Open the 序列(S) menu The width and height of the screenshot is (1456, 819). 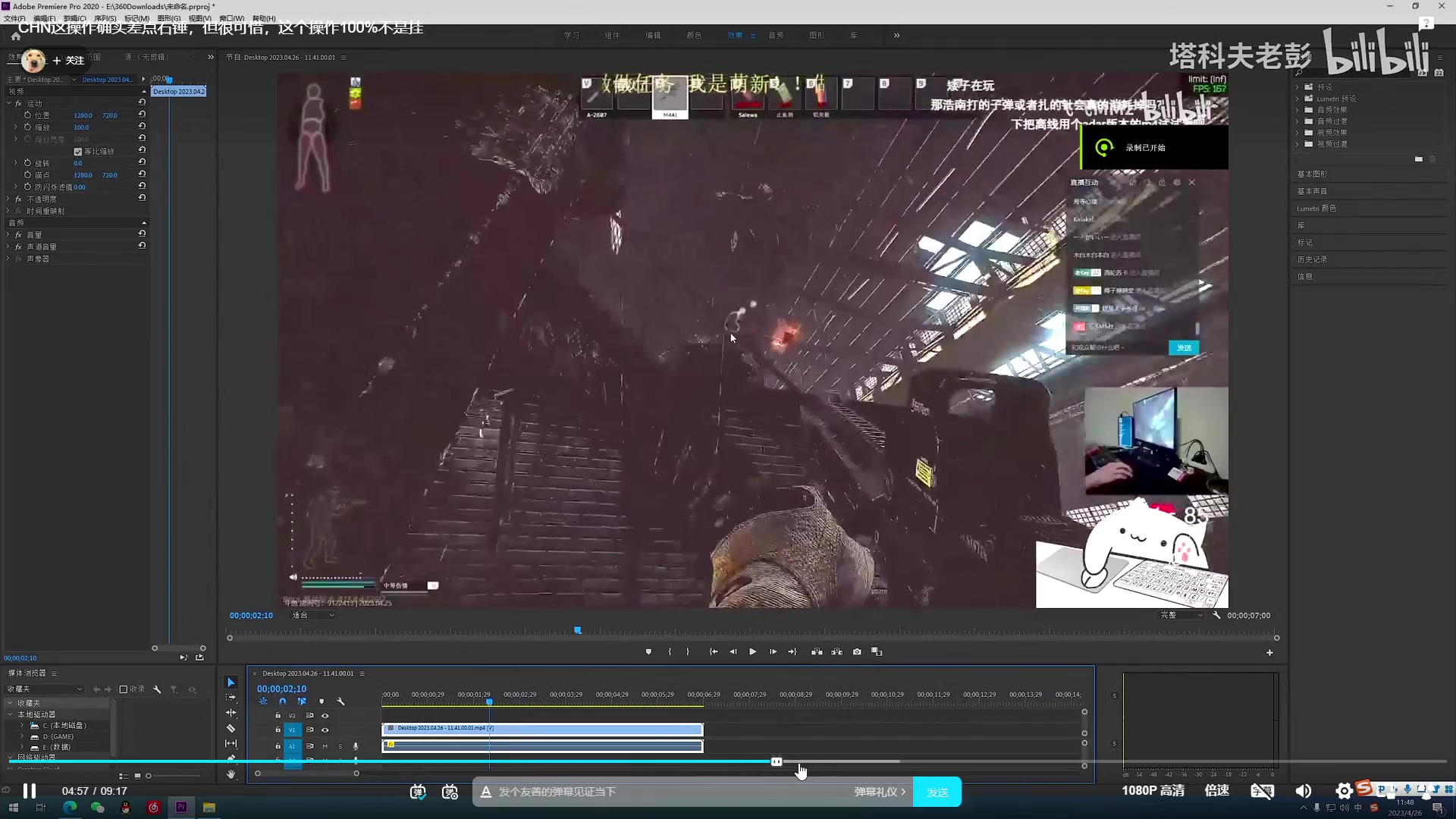105,19
